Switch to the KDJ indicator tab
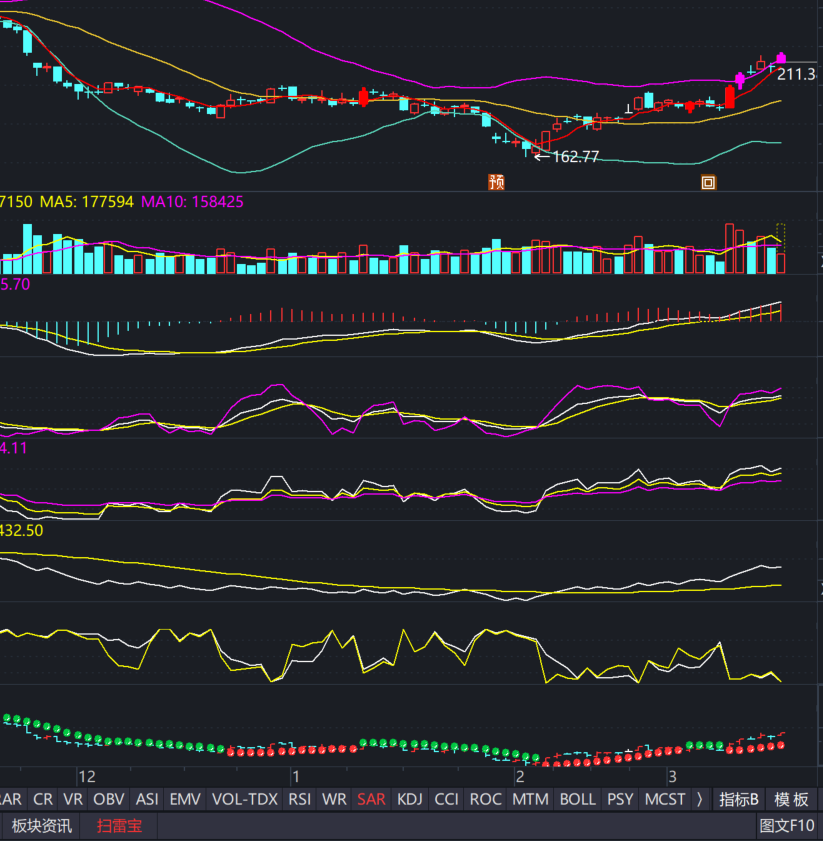The height and width of the screenshot is (841, 823). tap(409, 799)
